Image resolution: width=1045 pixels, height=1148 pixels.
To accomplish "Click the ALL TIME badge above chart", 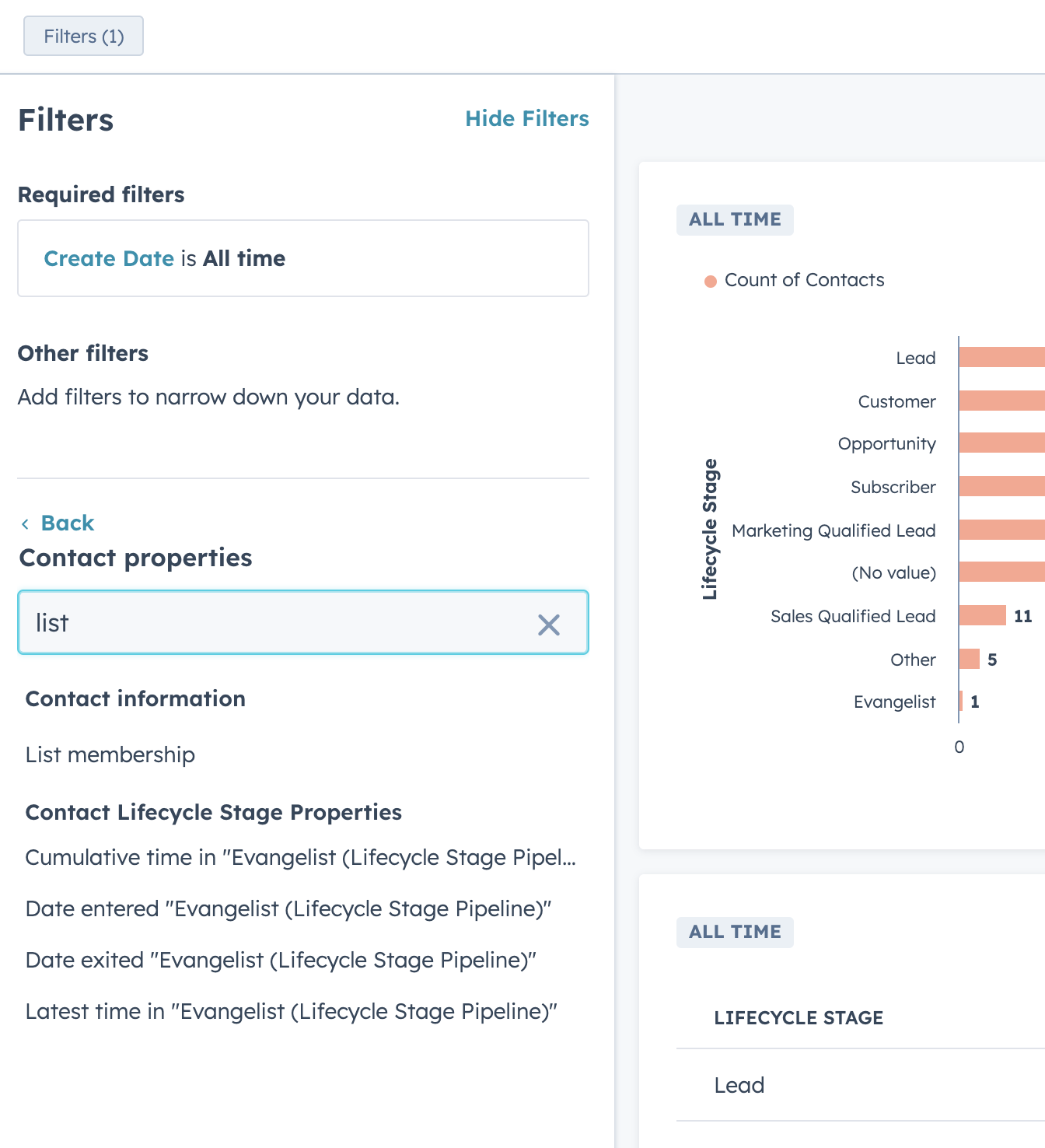I will 735,219.
